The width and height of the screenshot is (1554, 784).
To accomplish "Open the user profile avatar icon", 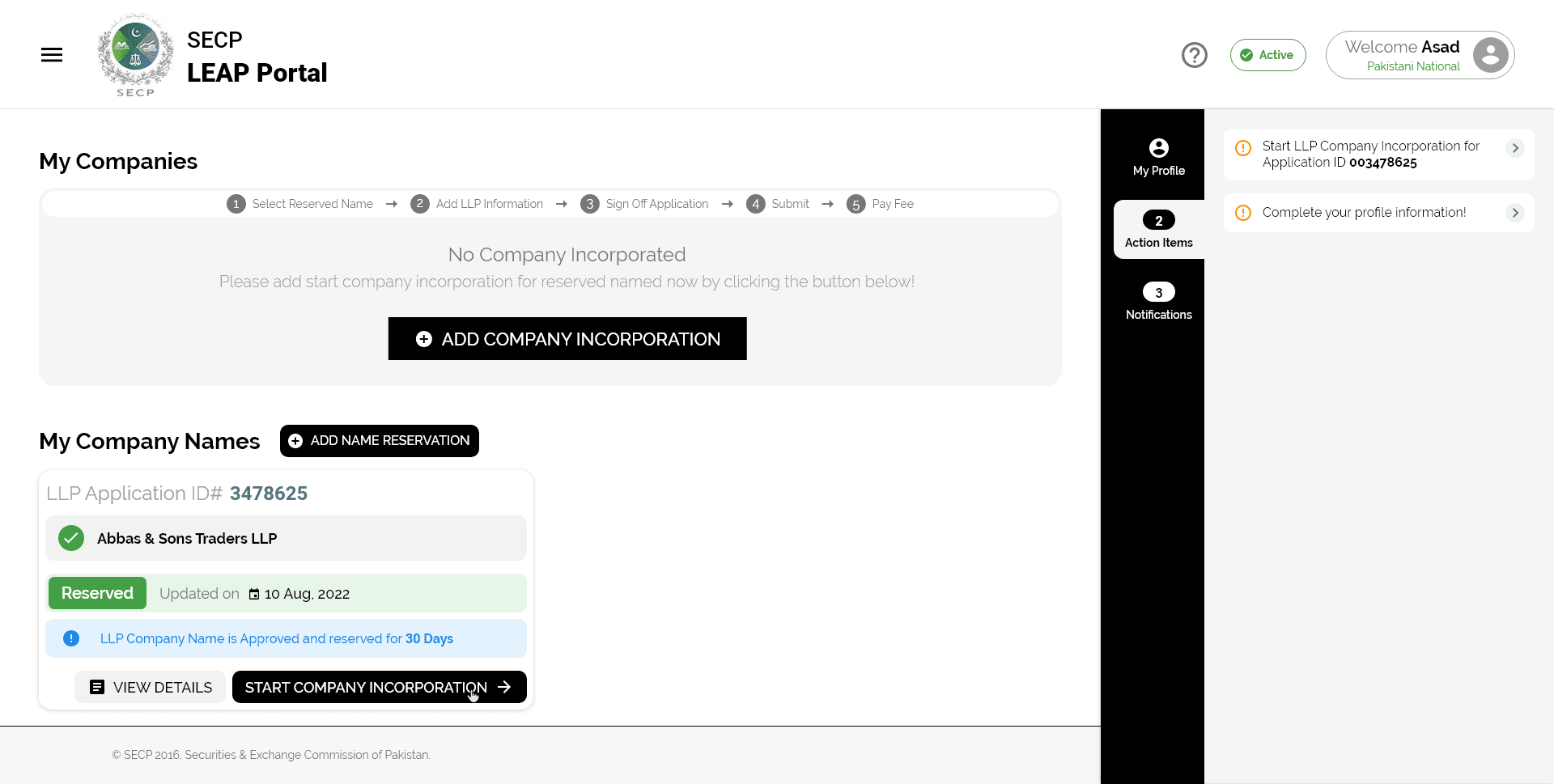I will pos(1489,55).
